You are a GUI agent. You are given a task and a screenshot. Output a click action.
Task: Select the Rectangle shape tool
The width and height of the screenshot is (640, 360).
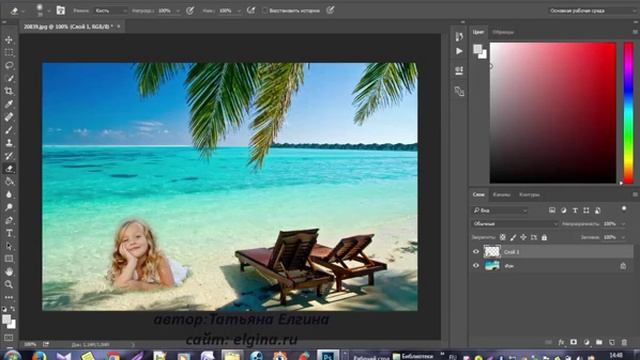pos(9,259)
